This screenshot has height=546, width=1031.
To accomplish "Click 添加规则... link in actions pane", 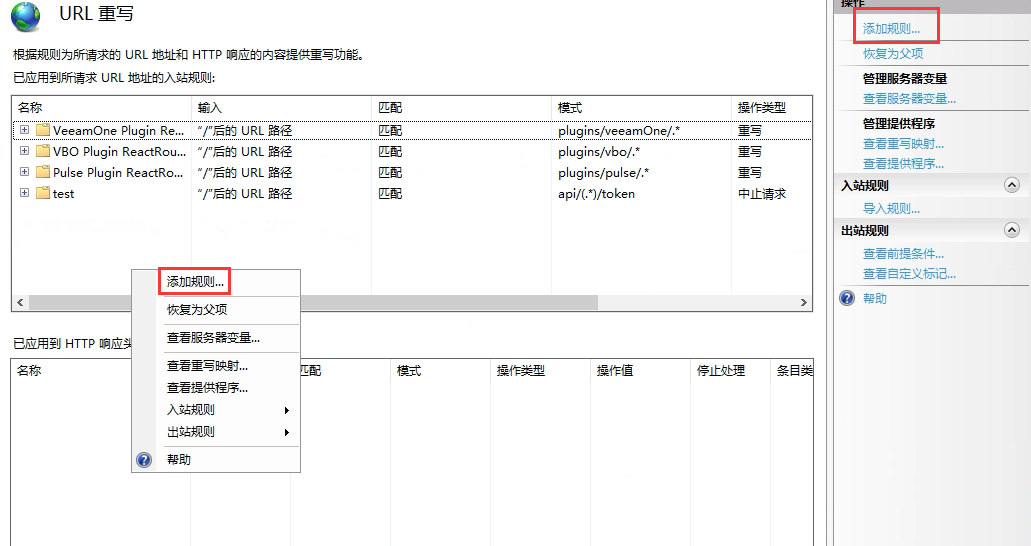I will [891, 28].
